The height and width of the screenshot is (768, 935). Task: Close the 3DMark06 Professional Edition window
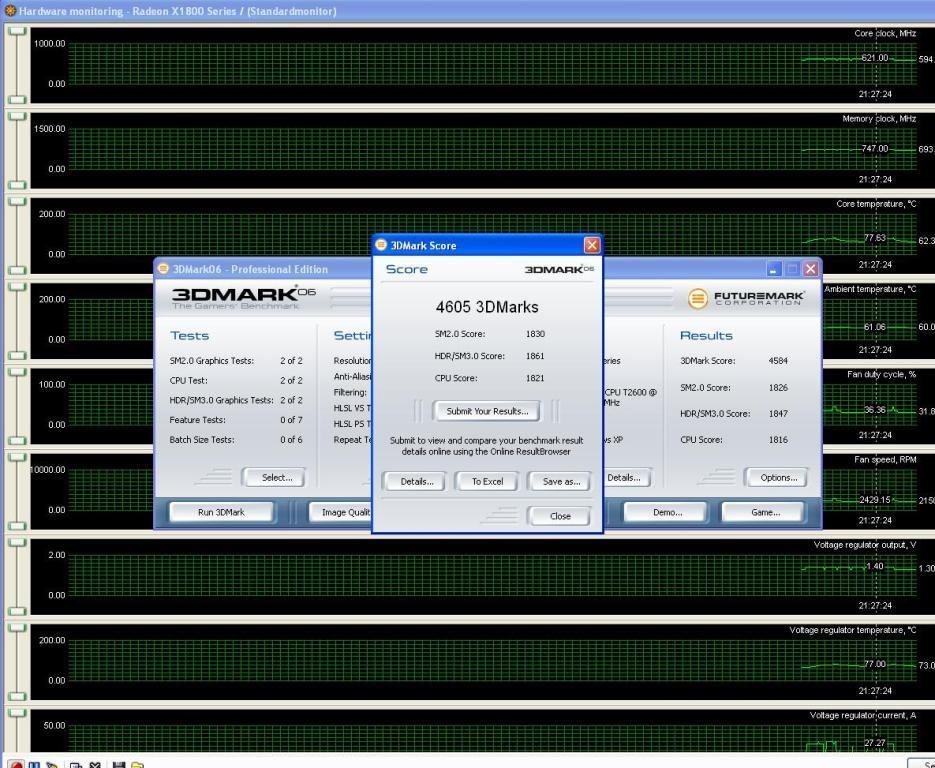click(x=810, y=269)
